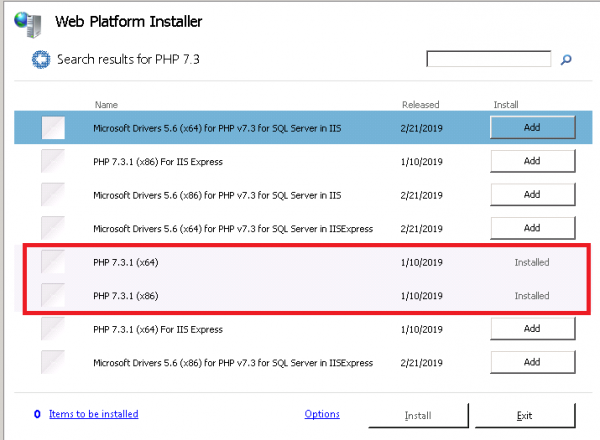Click icon for Drivers 5.6 (x86) in IISExpress
The image size is (600, 440).
pyautogui.click(x=53, y=362)
